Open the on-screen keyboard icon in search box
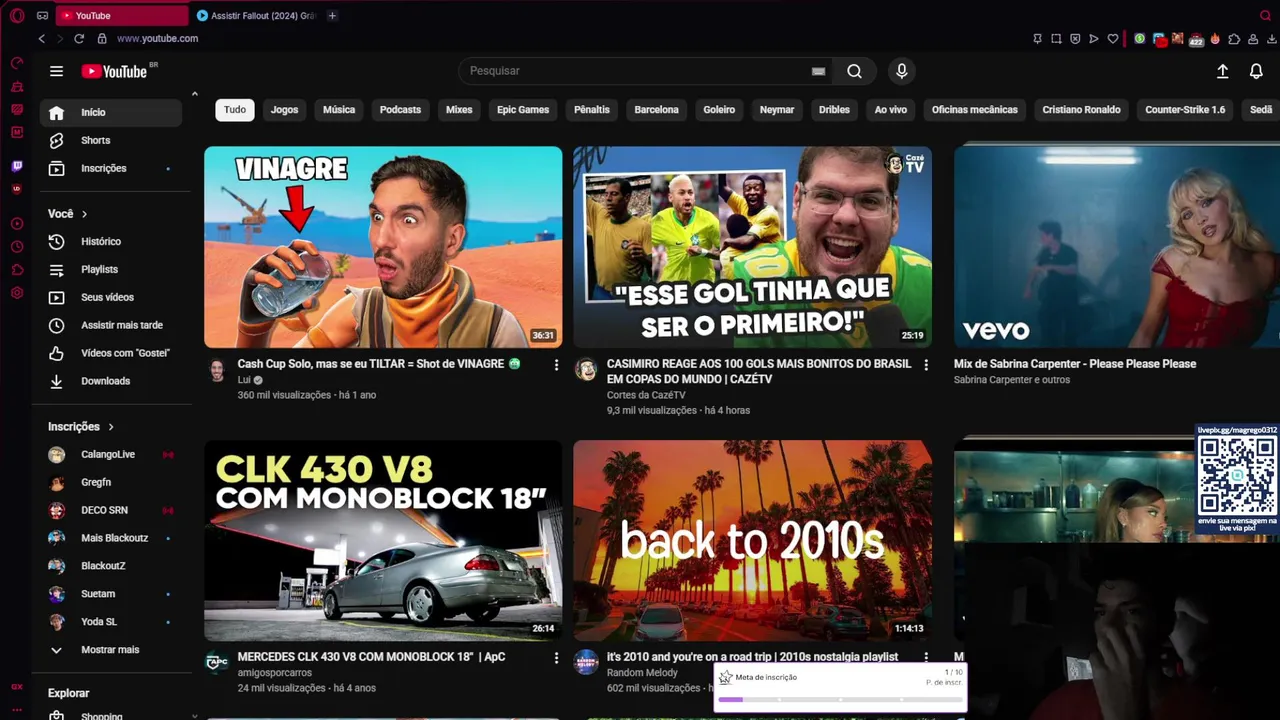 pos(818,71)
